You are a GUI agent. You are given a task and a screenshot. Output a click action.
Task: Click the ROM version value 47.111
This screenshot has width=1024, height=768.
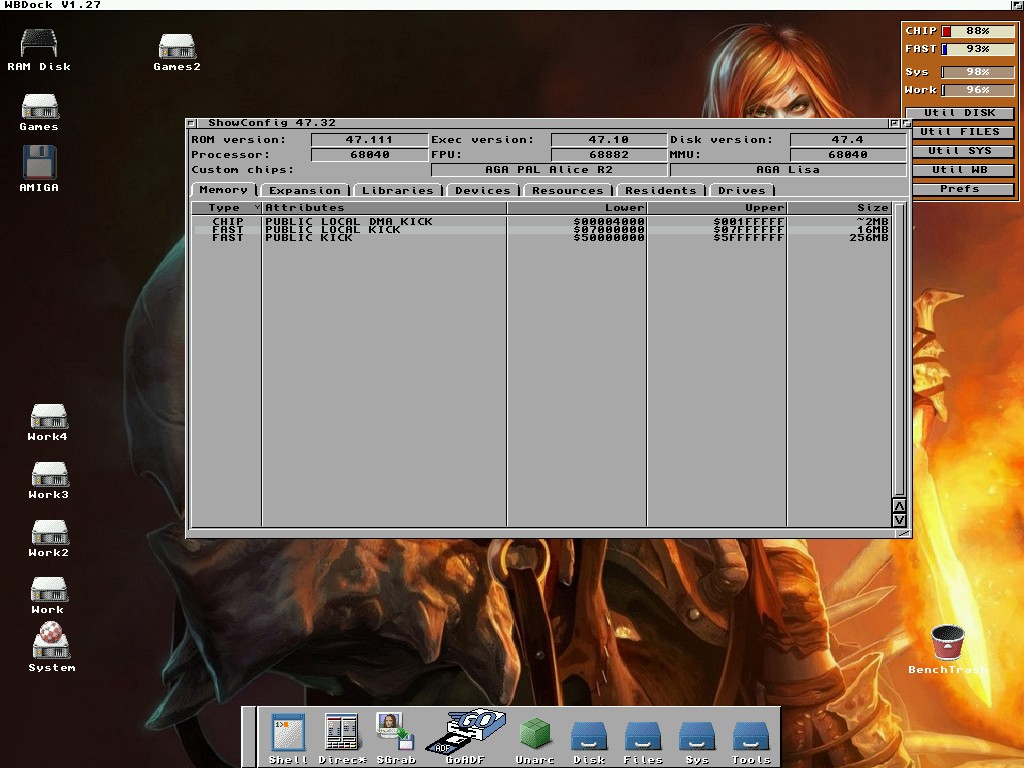[x=369, y=140]
